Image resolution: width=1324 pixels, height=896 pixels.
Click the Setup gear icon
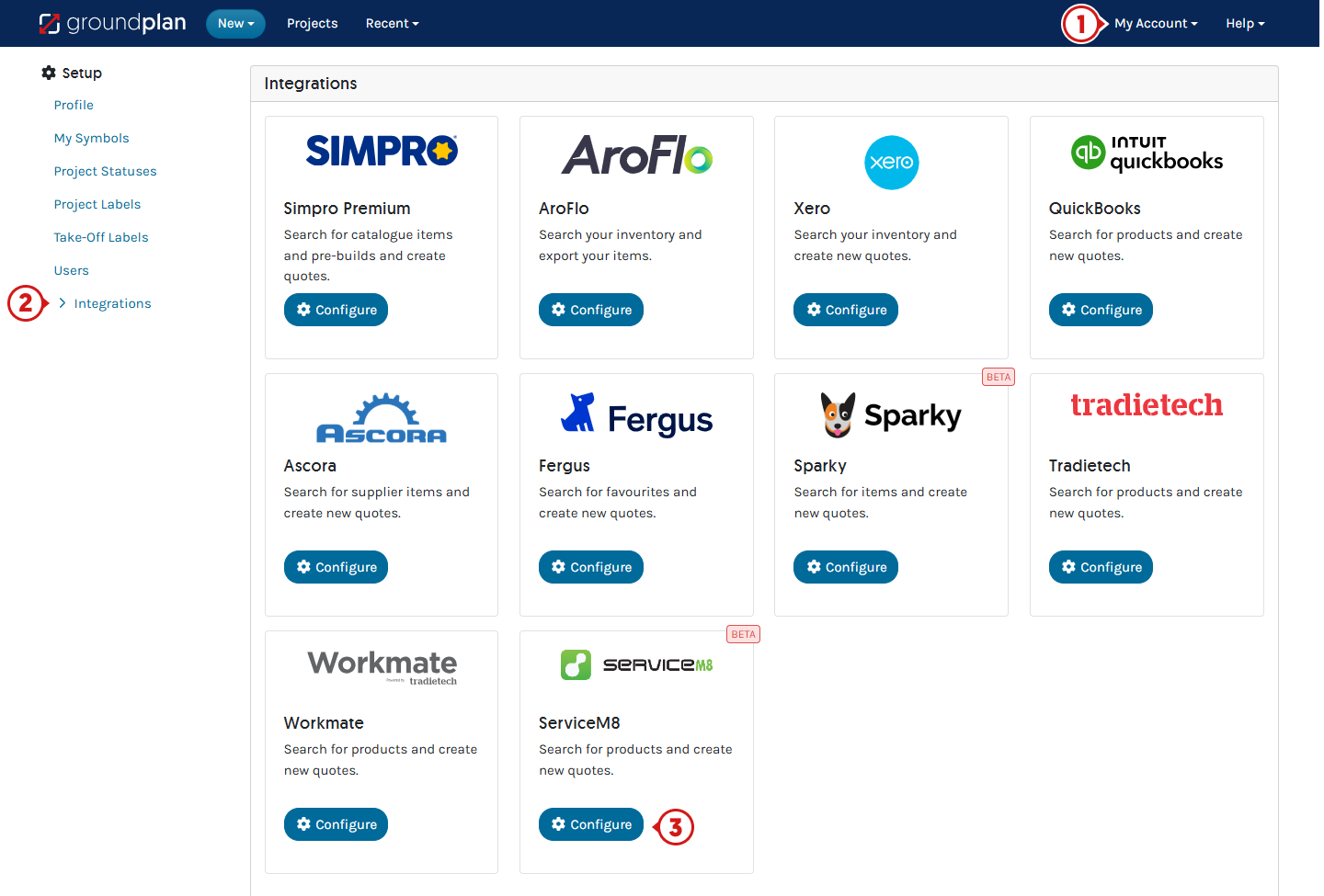tap(49, 73)
